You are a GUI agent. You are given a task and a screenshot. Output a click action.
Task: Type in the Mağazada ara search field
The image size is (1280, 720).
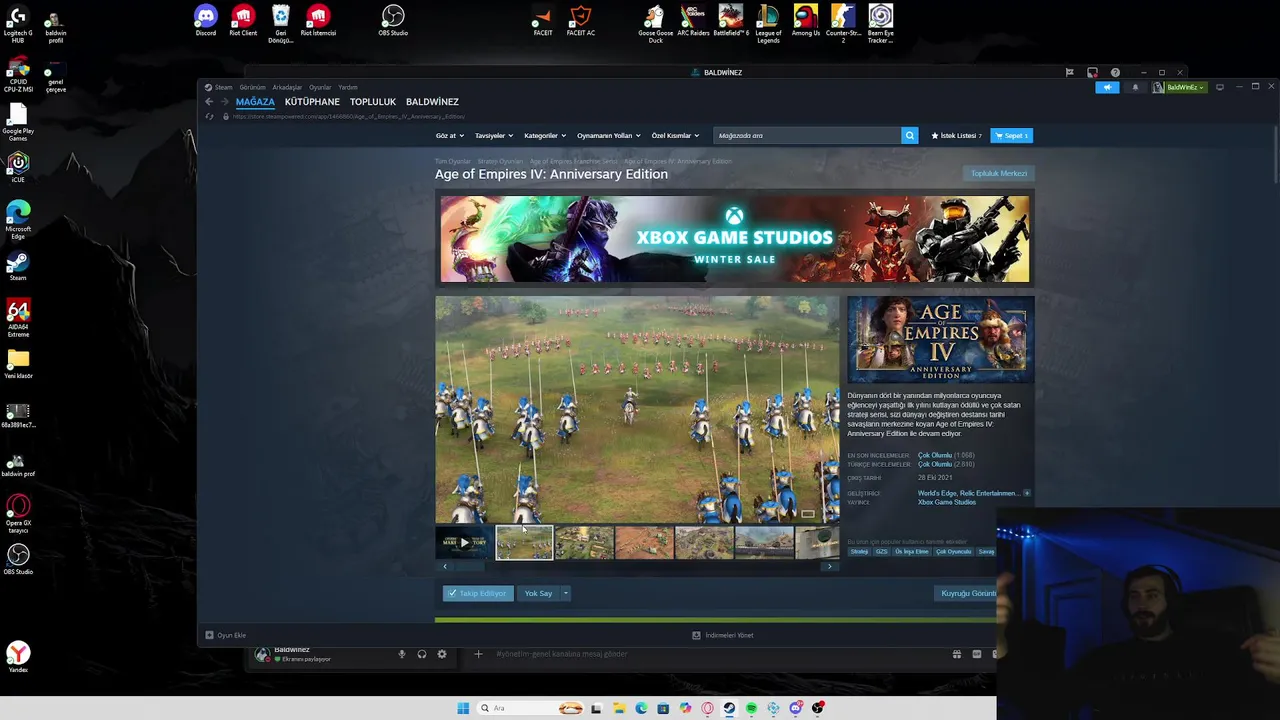pyautogui.click(x=806, y=135)
